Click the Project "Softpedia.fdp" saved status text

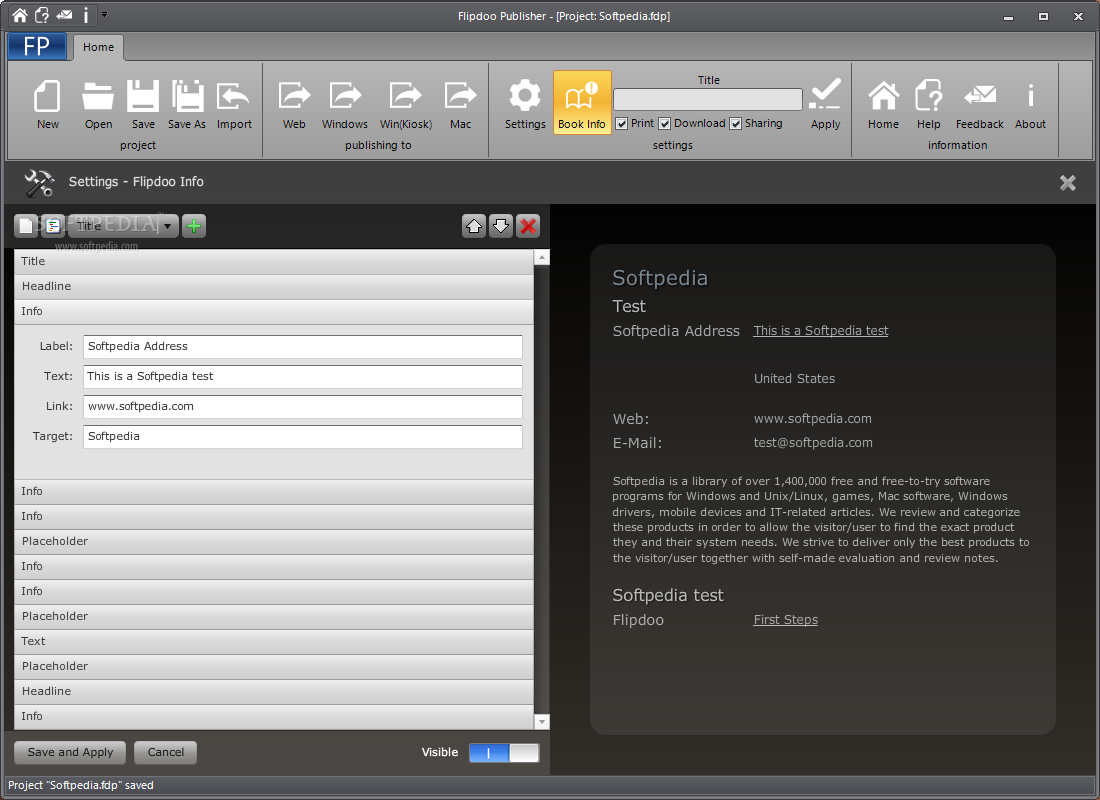click(81, 785)
